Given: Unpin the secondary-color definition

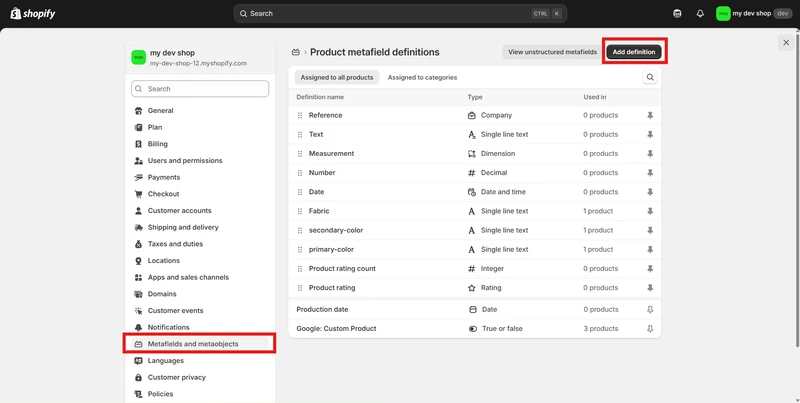Looking at the screenshot, I should pyautogui.click(x=649, y=231).
